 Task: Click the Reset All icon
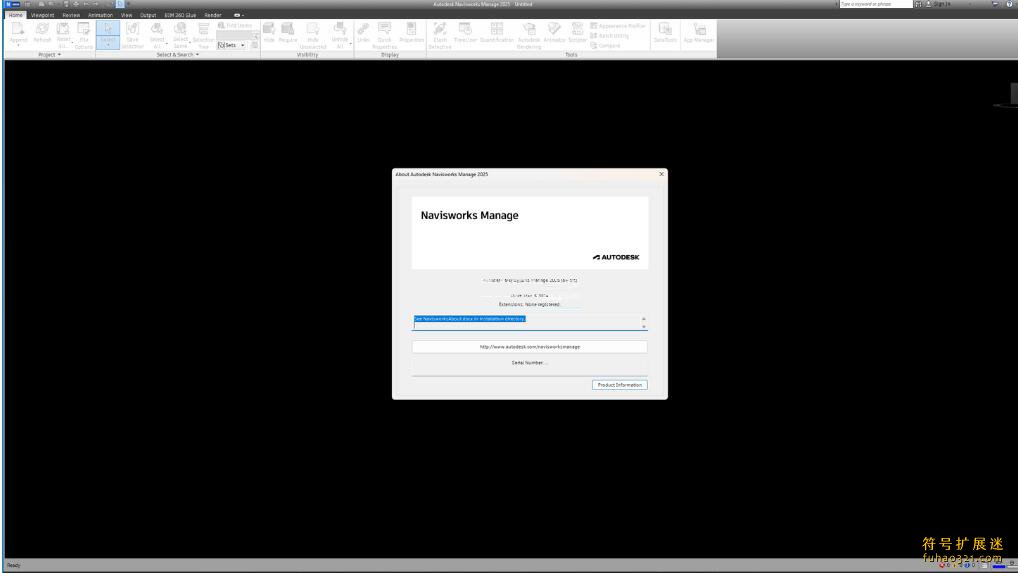[x=63, y=29]
